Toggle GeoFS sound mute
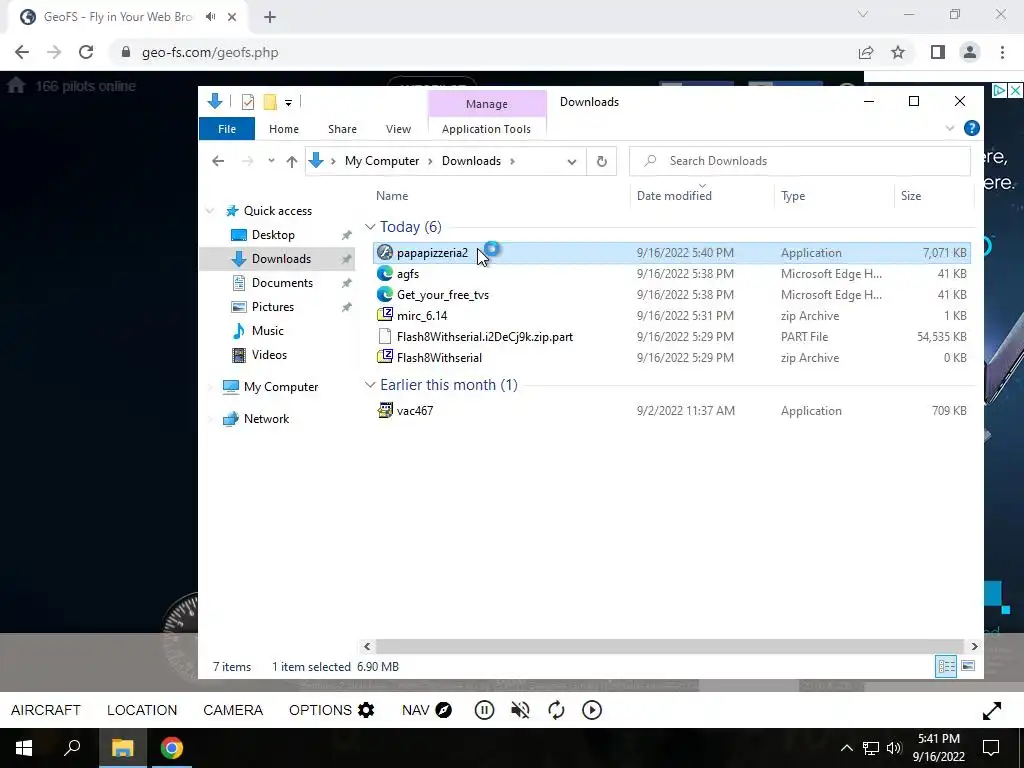The width and height of the screenshot is (1024, 768). click(520, 710)
